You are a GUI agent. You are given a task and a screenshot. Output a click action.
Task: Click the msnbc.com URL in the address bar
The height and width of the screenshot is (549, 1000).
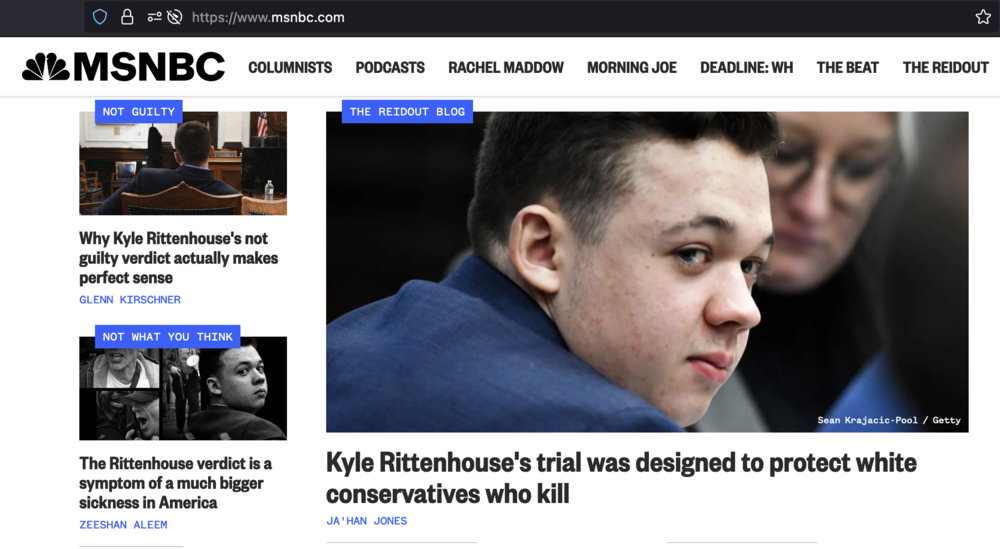click(268, 17)
